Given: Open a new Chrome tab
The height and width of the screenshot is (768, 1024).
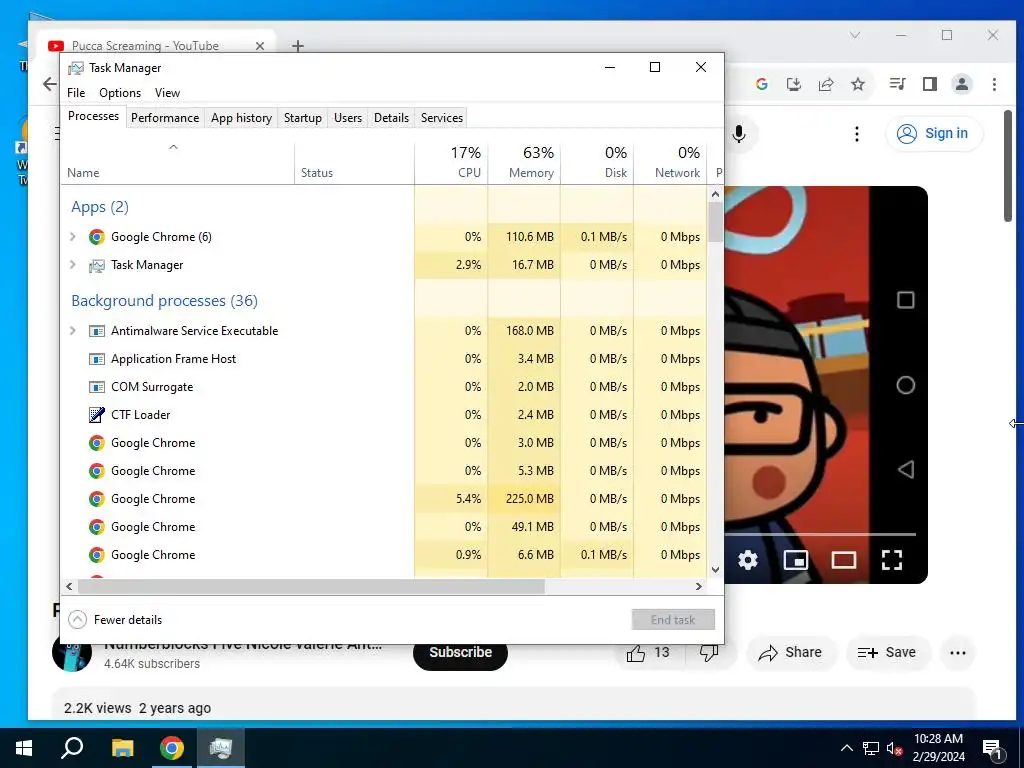Looking at the screenshot, I should [x=298, y=46].
